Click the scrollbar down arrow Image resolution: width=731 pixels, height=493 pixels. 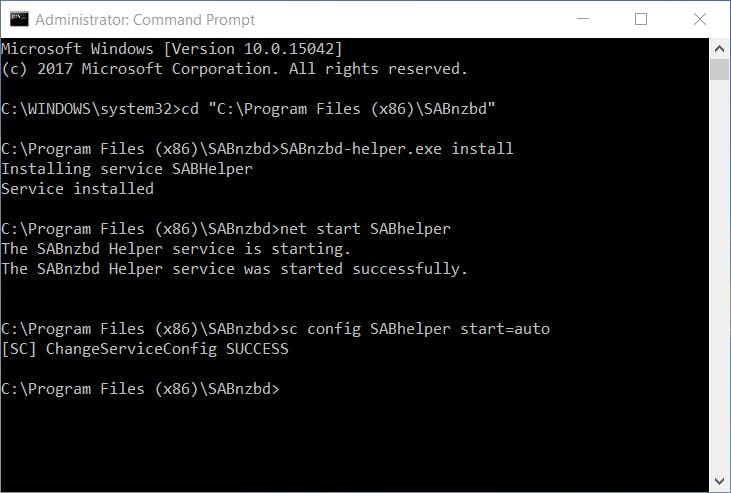pyautogui.click(x=719, y=481)
